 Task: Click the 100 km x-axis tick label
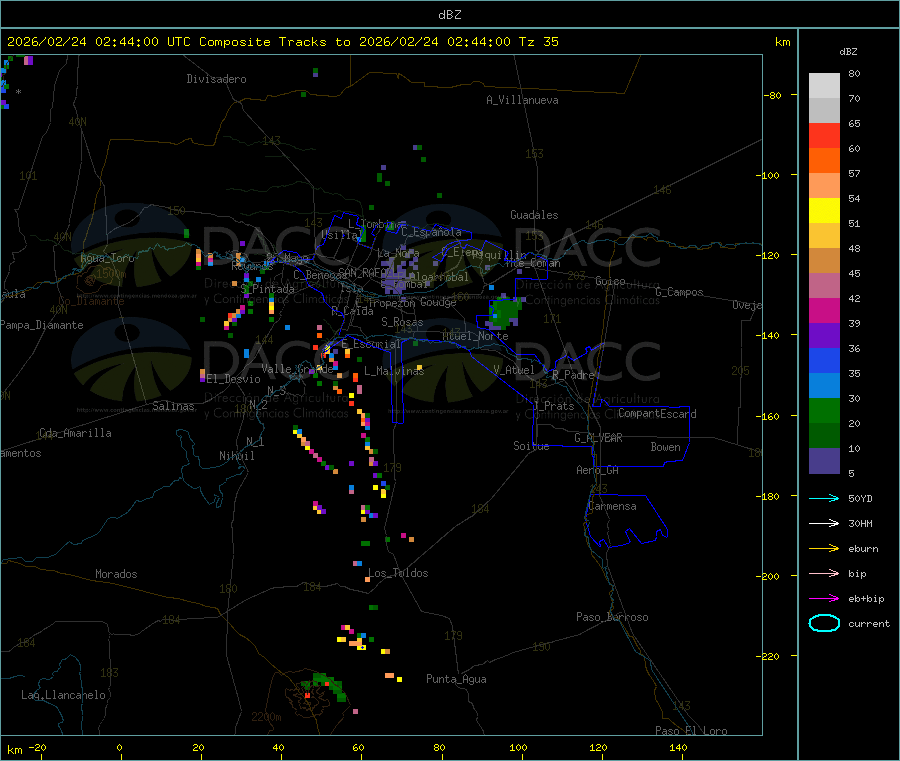518,747
